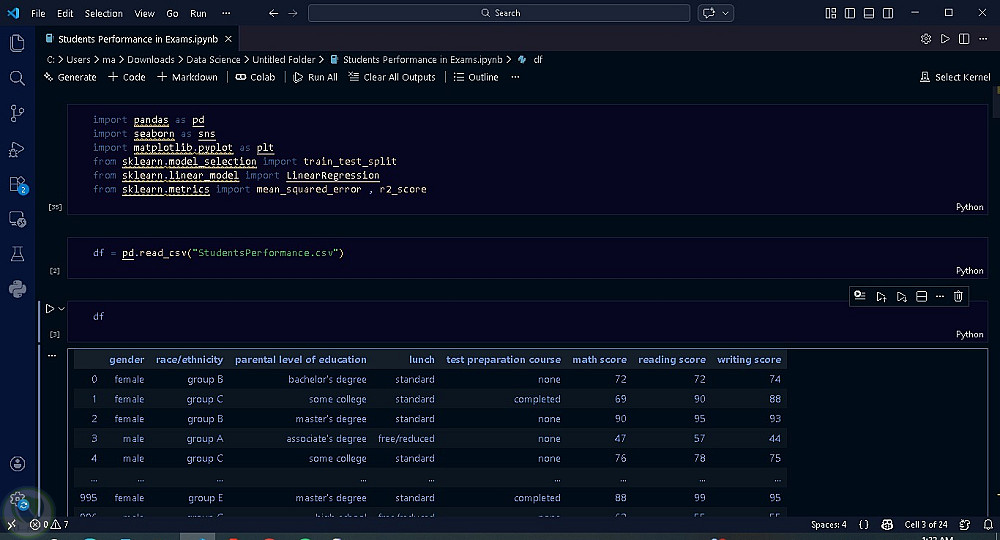Open the Run and Debug view
Image resolution: width=1000 pixels, height=540 pixels.
17,149
